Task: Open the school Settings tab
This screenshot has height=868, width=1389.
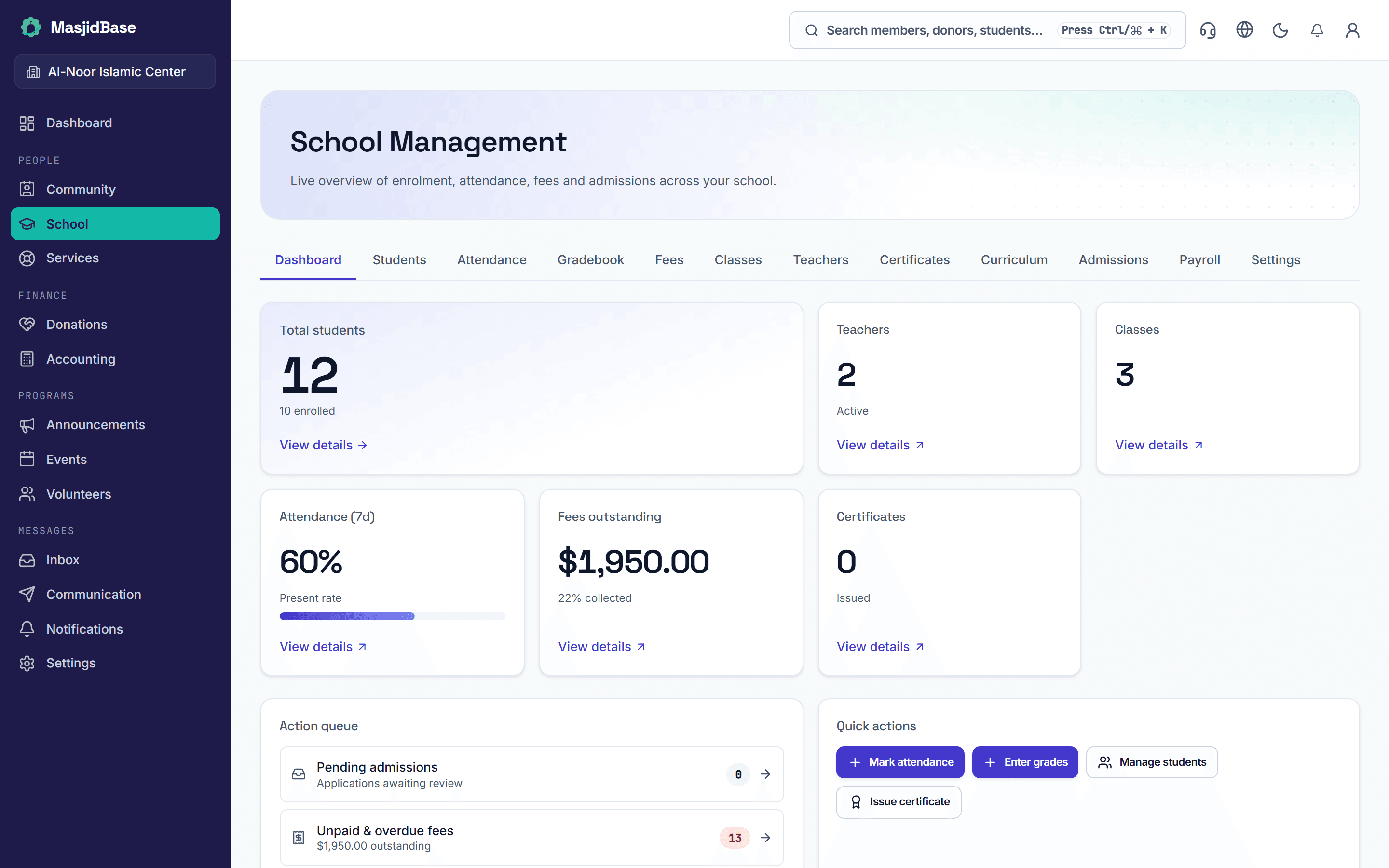Action: [x=1275, y=260]
